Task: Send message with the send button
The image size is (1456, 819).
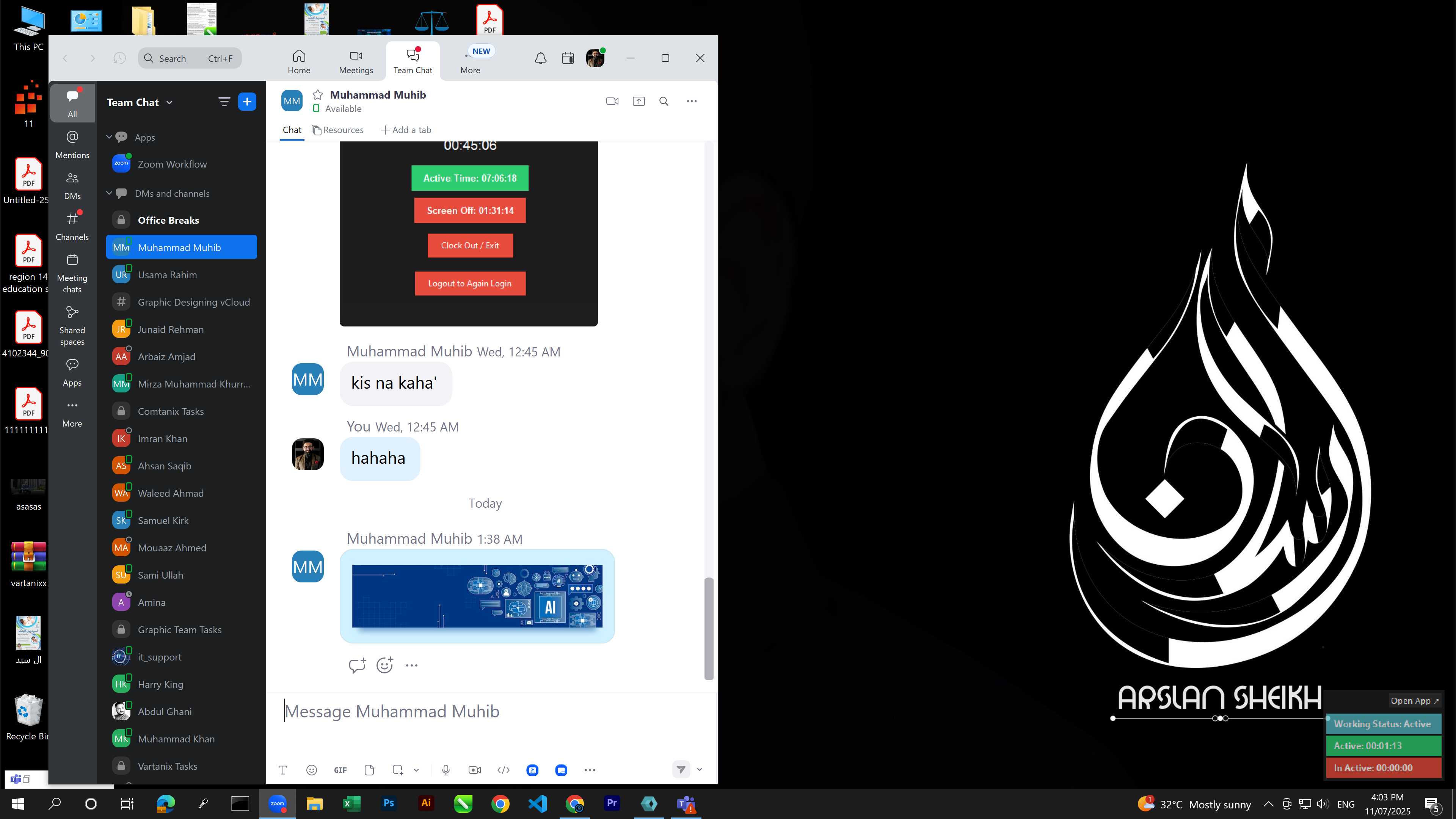Action: click(681, 769)
